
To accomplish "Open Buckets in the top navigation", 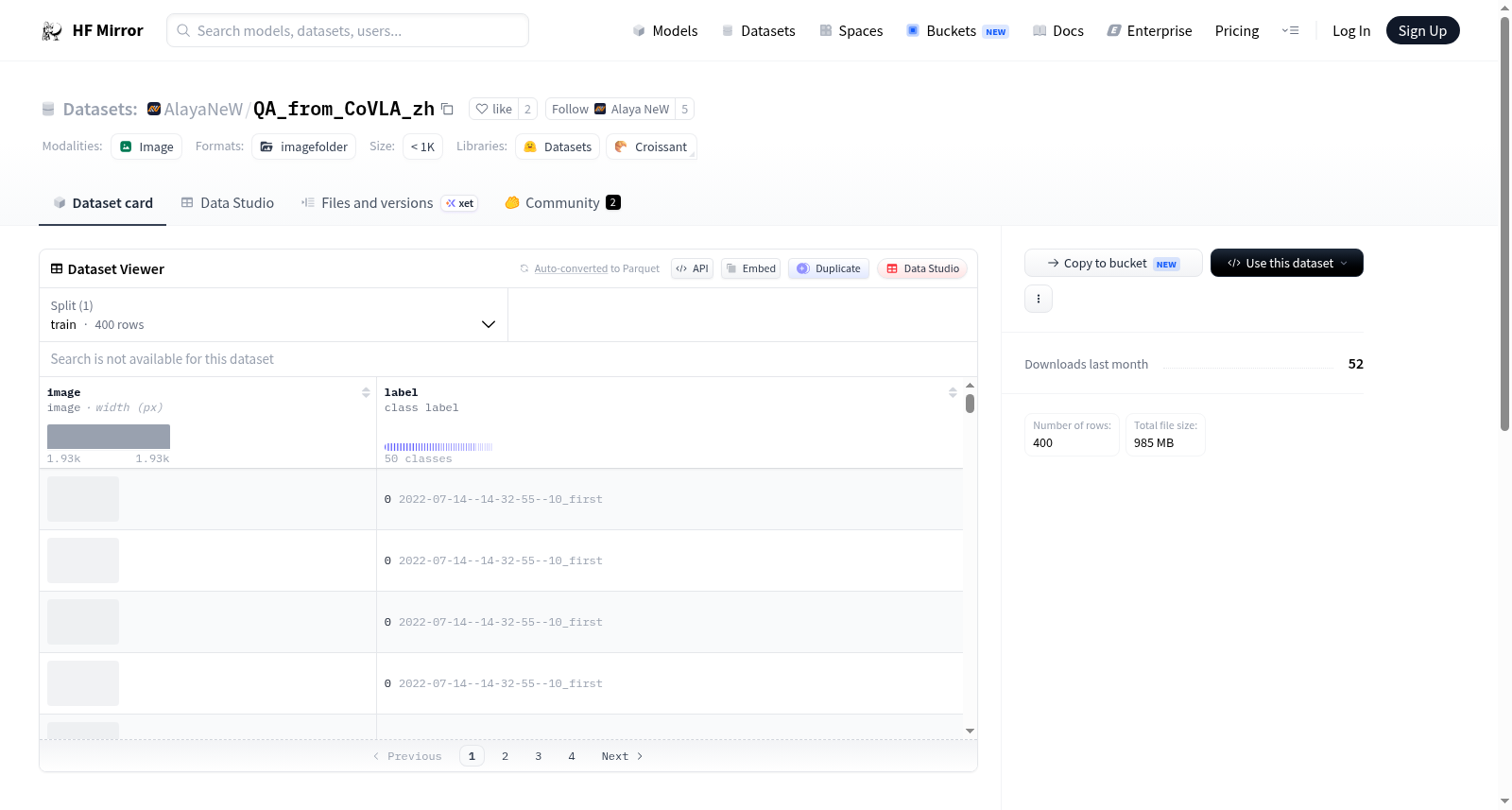I will 957,31.
